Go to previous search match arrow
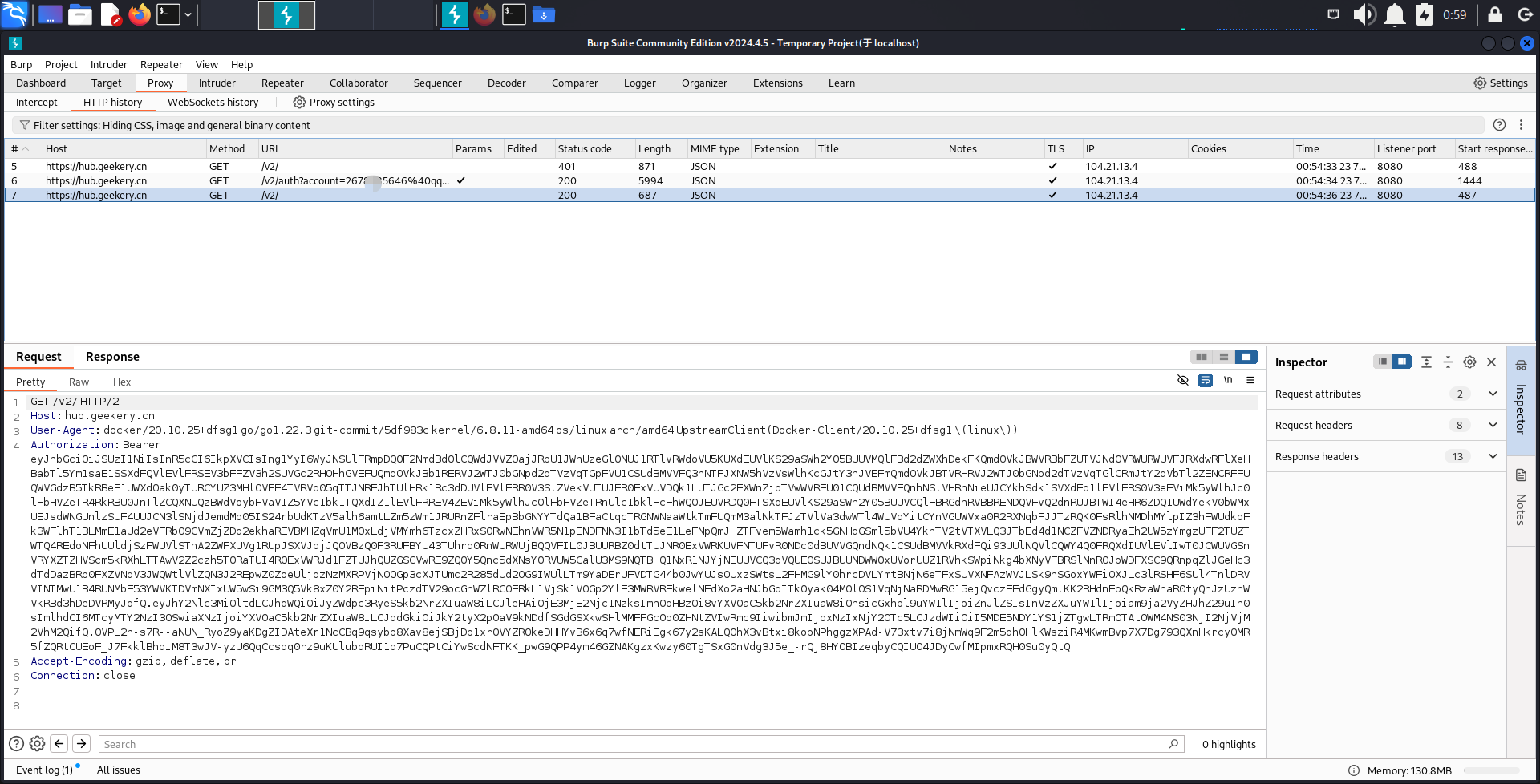 coord(59,744)
